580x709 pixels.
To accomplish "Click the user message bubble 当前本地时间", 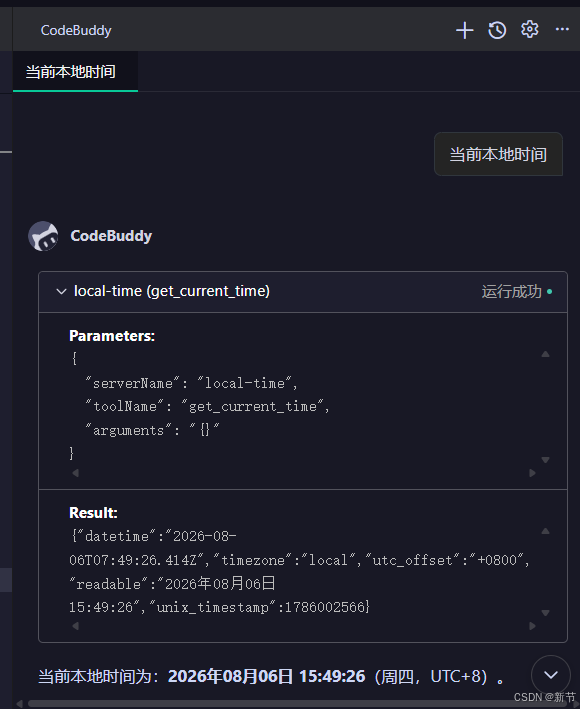I will click(x=498, y=154).
